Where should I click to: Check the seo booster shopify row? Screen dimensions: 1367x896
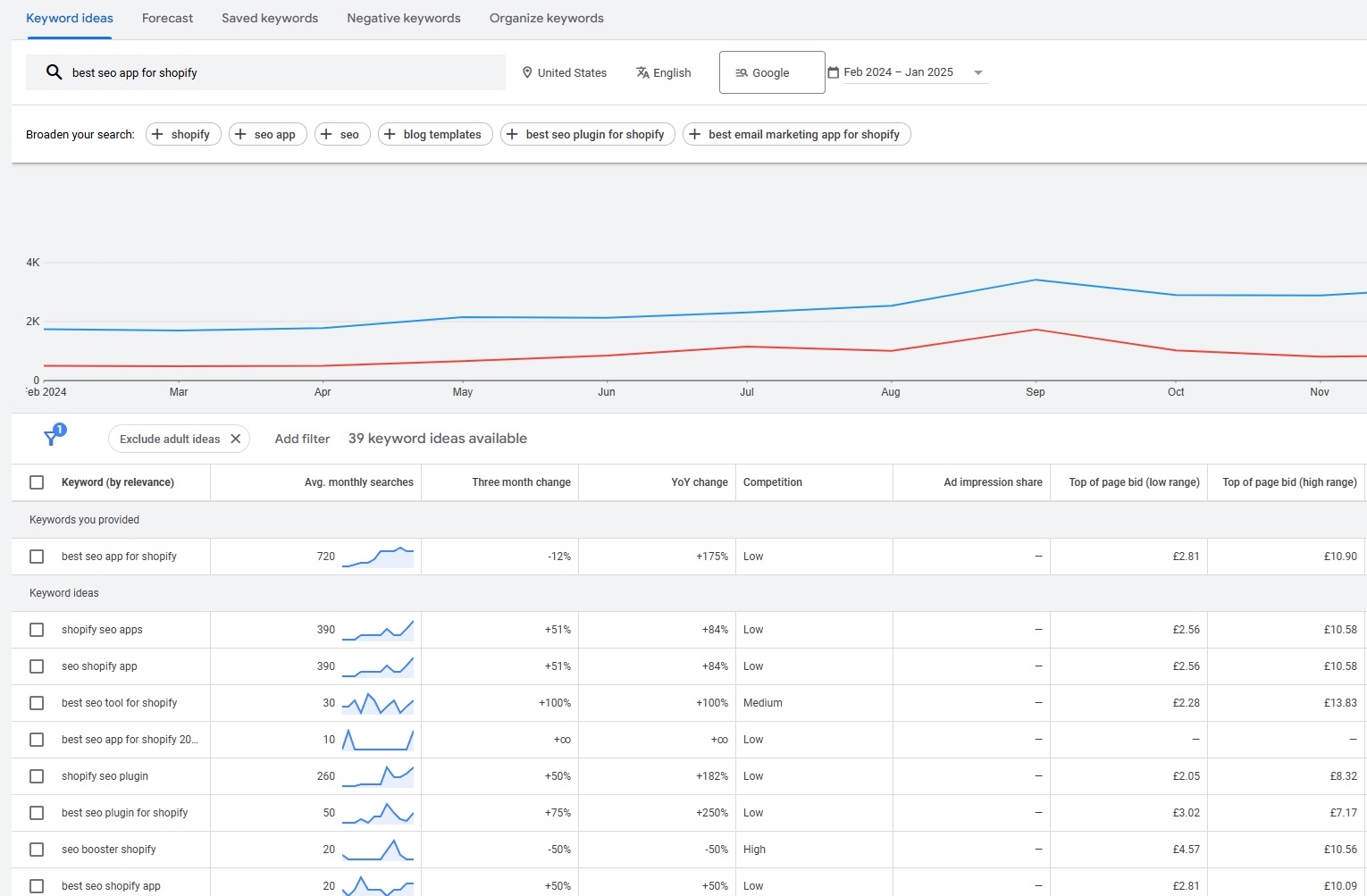click(x=37, y=850)
